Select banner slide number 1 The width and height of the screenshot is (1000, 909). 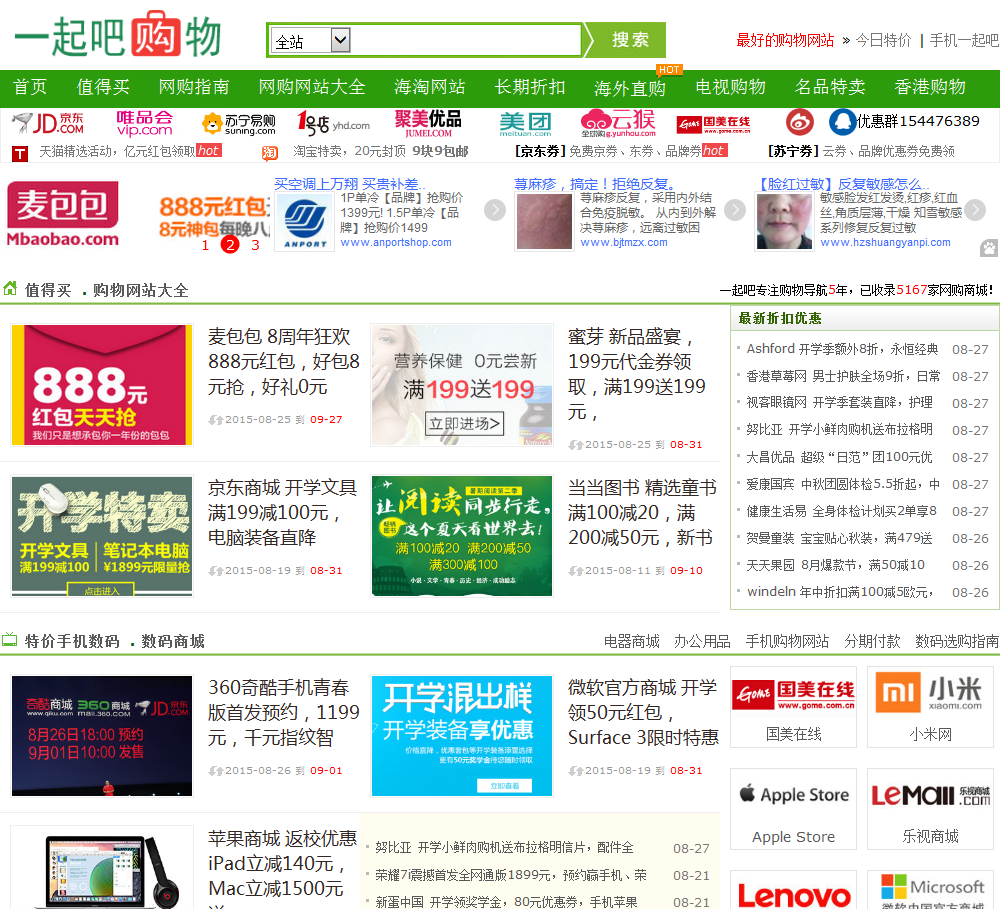tap(205, 245)
